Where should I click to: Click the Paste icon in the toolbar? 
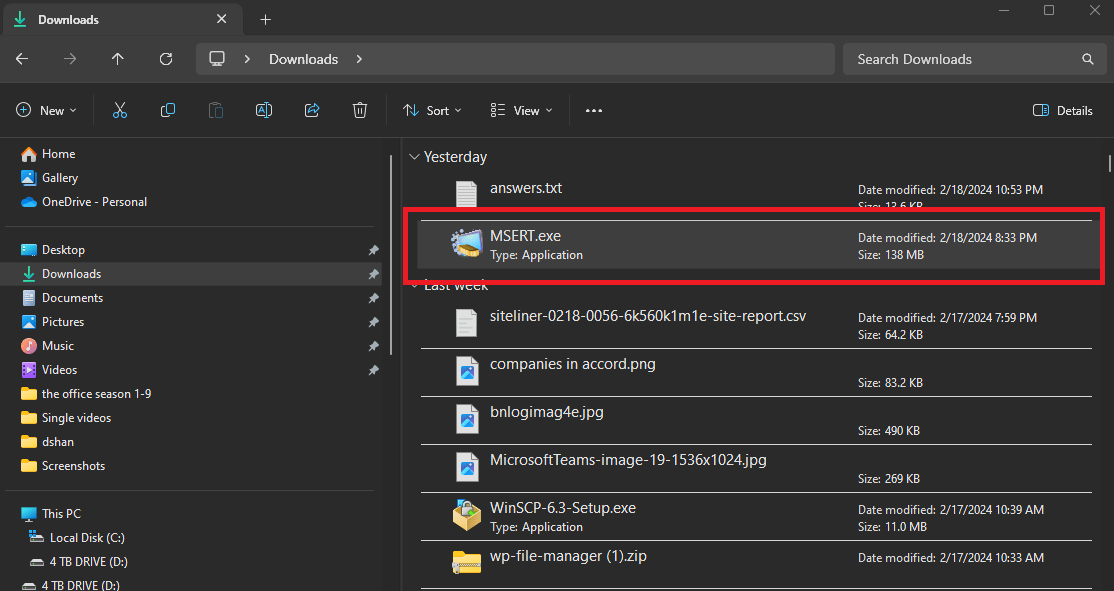click(215, 110)
